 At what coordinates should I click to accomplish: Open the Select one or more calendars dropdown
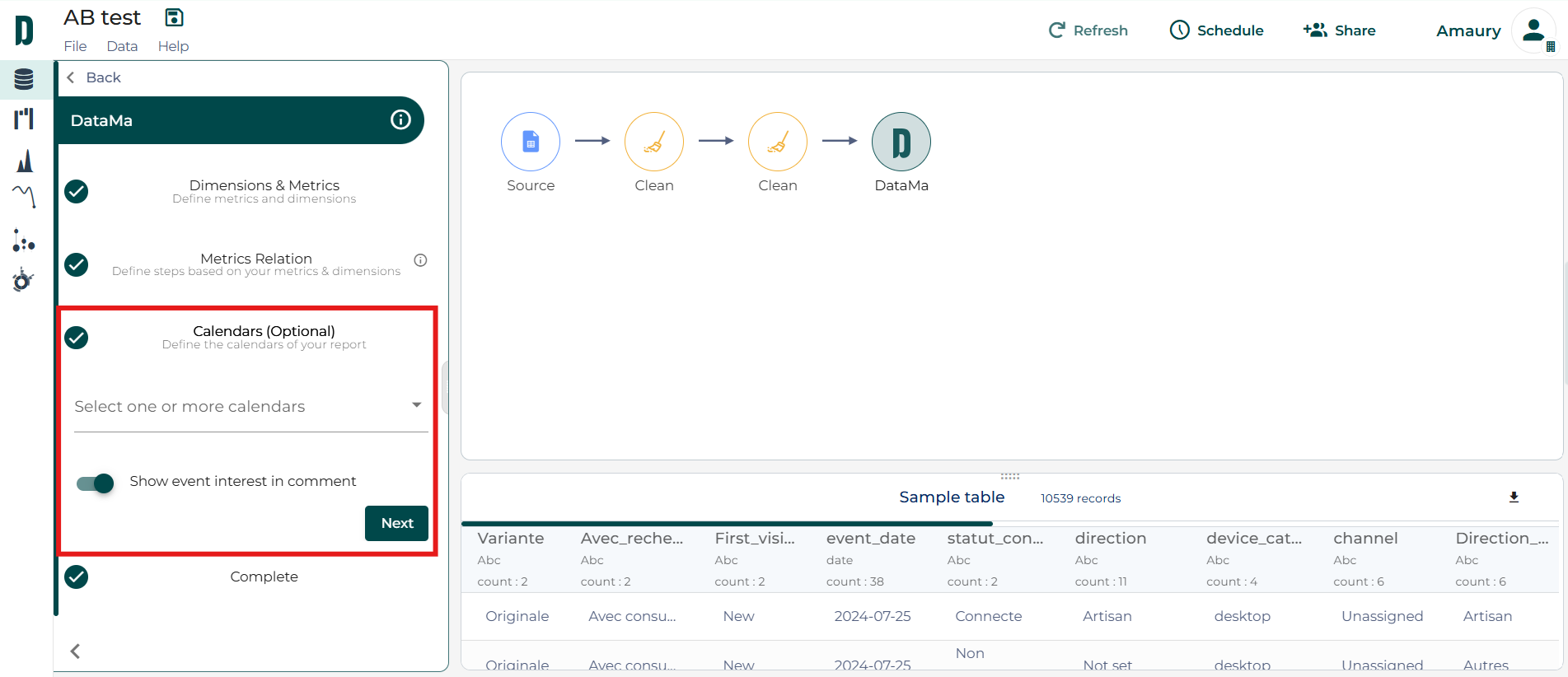(x=250, y=407)
